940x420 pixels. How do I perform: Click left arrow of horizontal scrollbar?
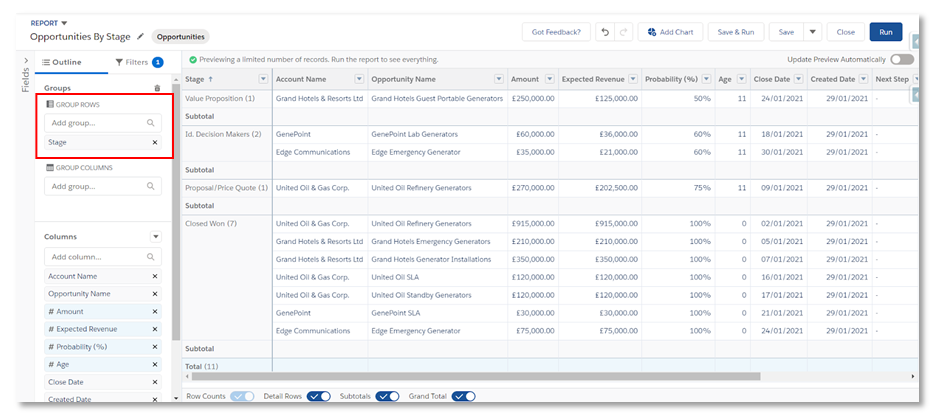(x=186, y=376)
